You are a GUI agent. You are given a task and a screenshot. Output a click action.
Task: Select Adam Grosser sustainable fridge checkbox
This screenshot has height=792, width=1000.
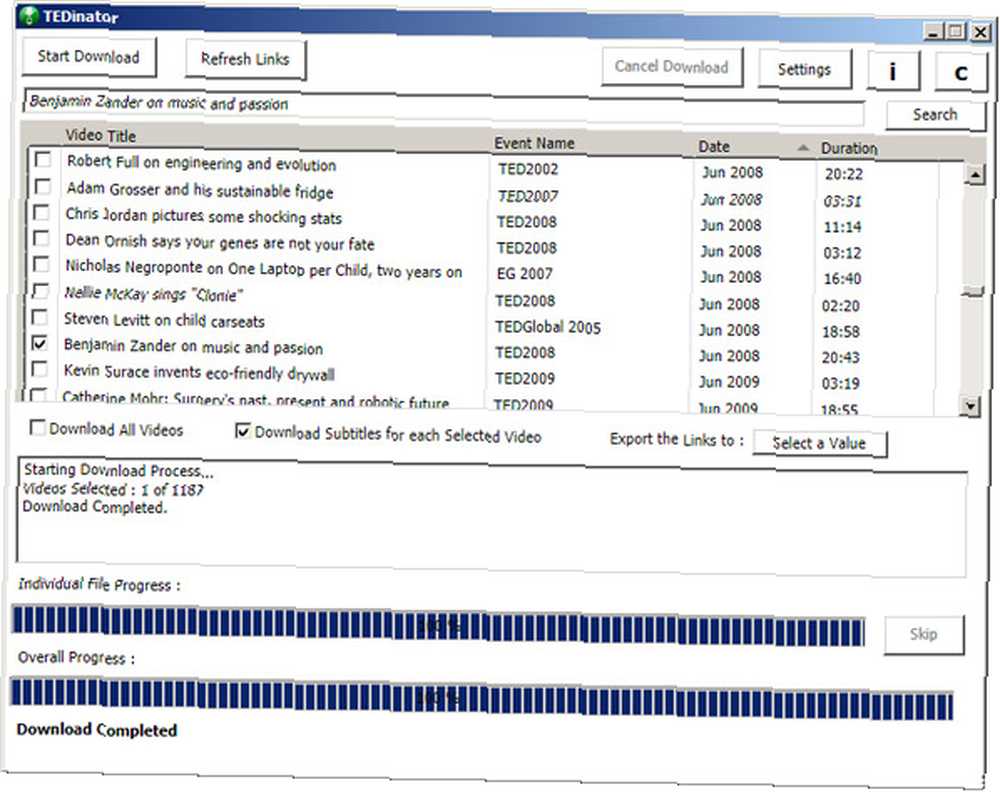click(x=42, y=186)
